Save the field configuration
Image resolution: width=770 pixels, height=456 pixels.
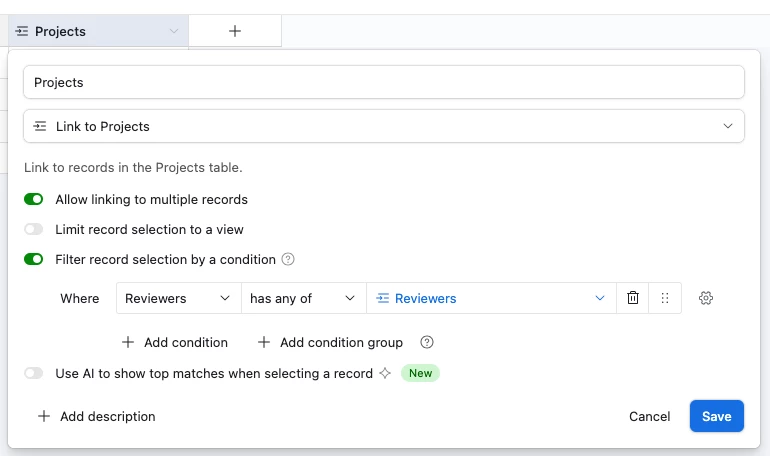716,416
